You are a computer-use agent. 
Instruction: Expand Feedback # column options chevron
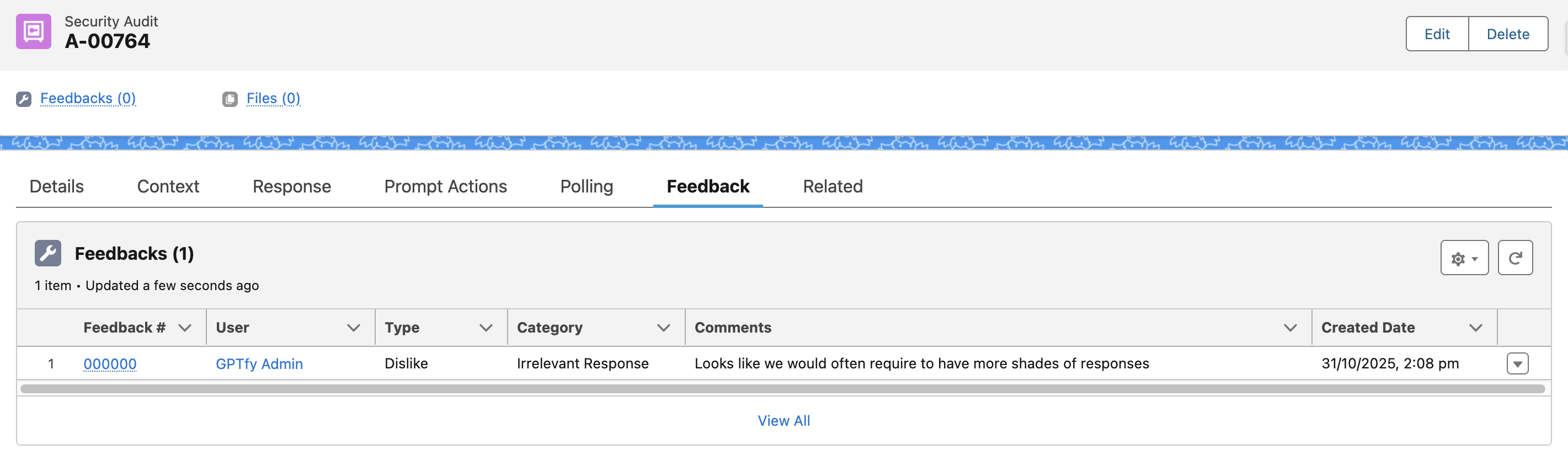click(185, 328)
